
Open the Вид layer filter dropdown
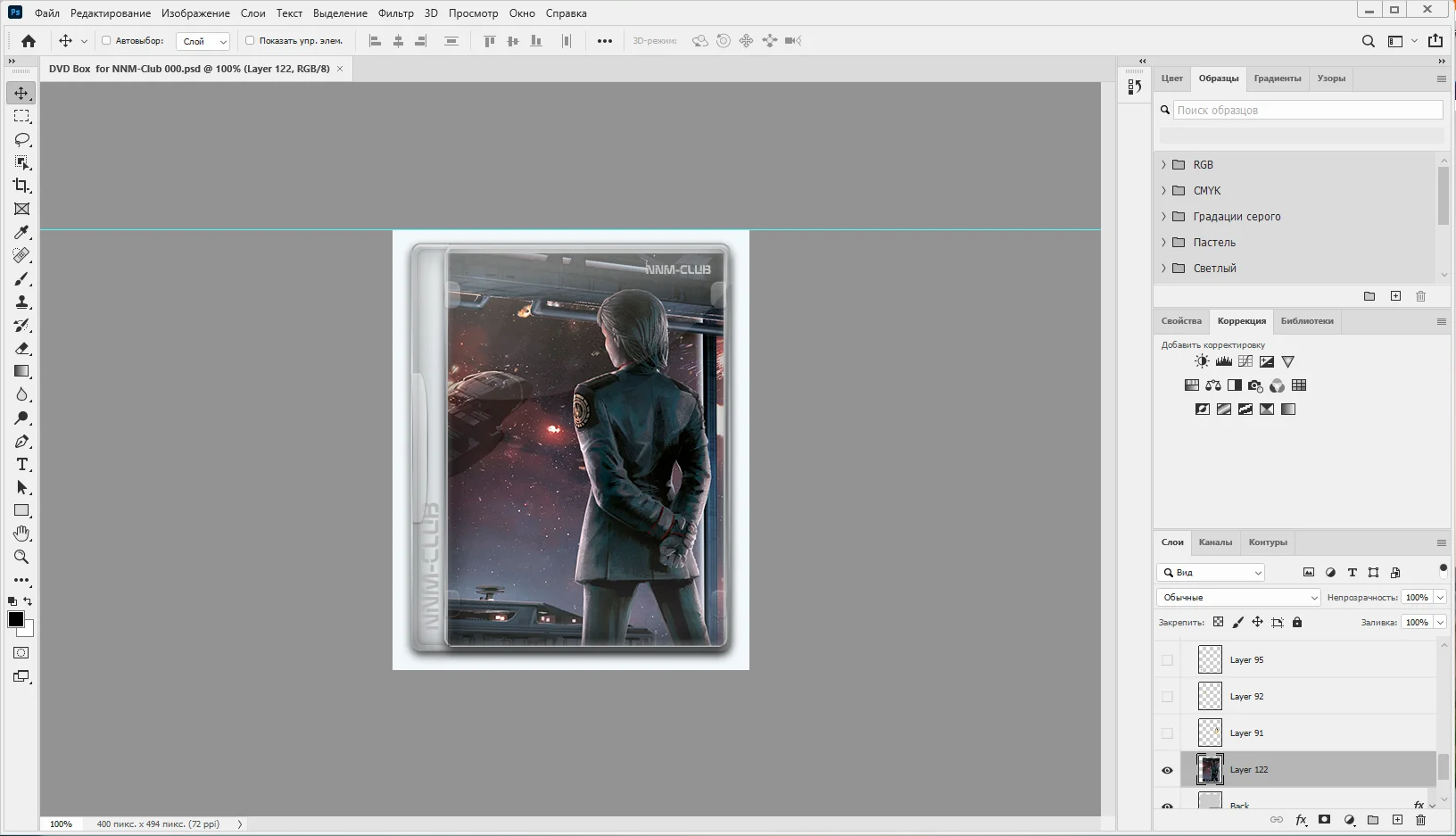click(x=1211, y=573)
